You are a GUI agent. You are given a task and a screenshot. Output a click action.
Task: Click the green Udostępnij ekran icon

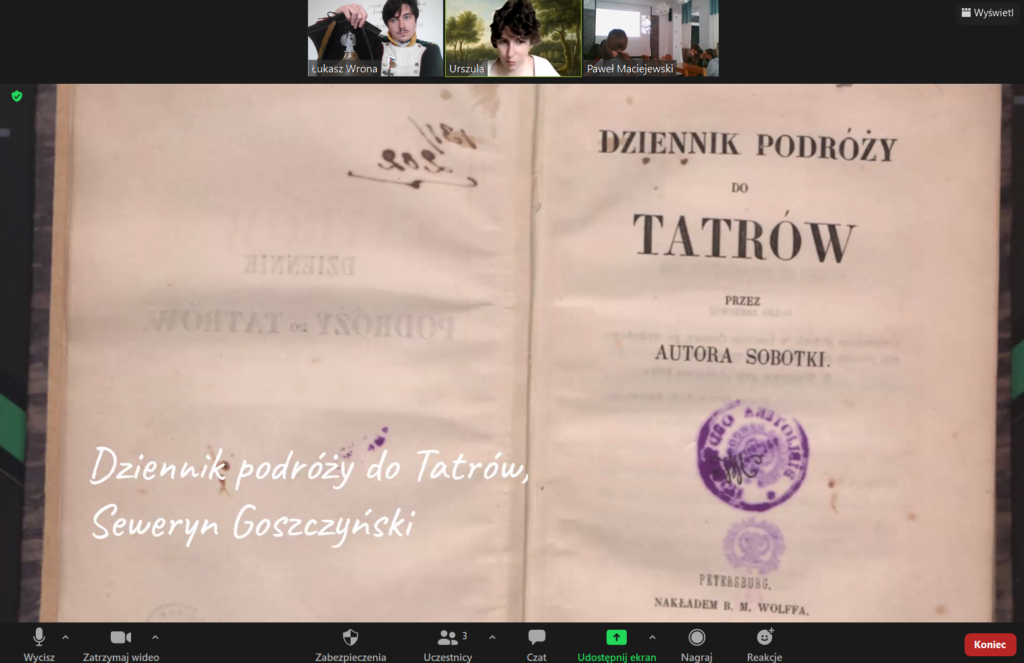[616, 637]
